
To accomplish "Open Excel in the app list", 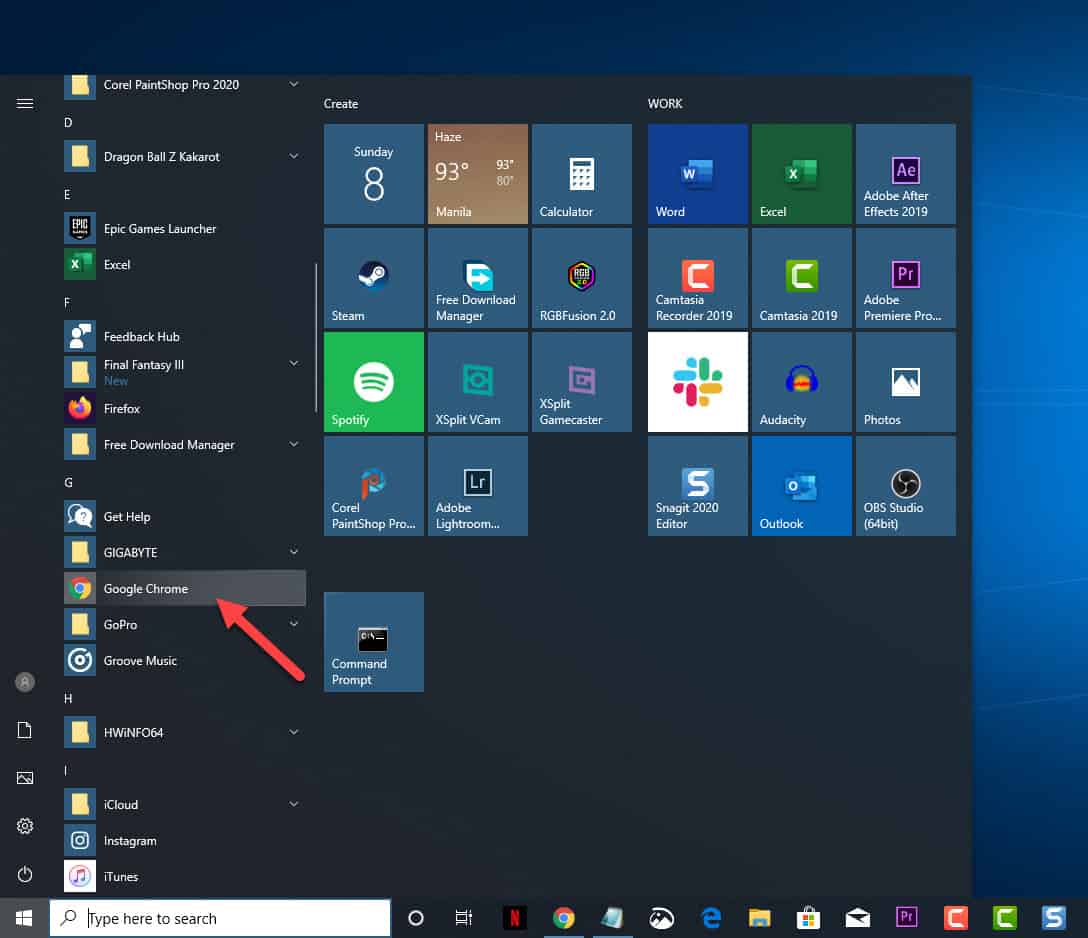I will click(185, 264).
